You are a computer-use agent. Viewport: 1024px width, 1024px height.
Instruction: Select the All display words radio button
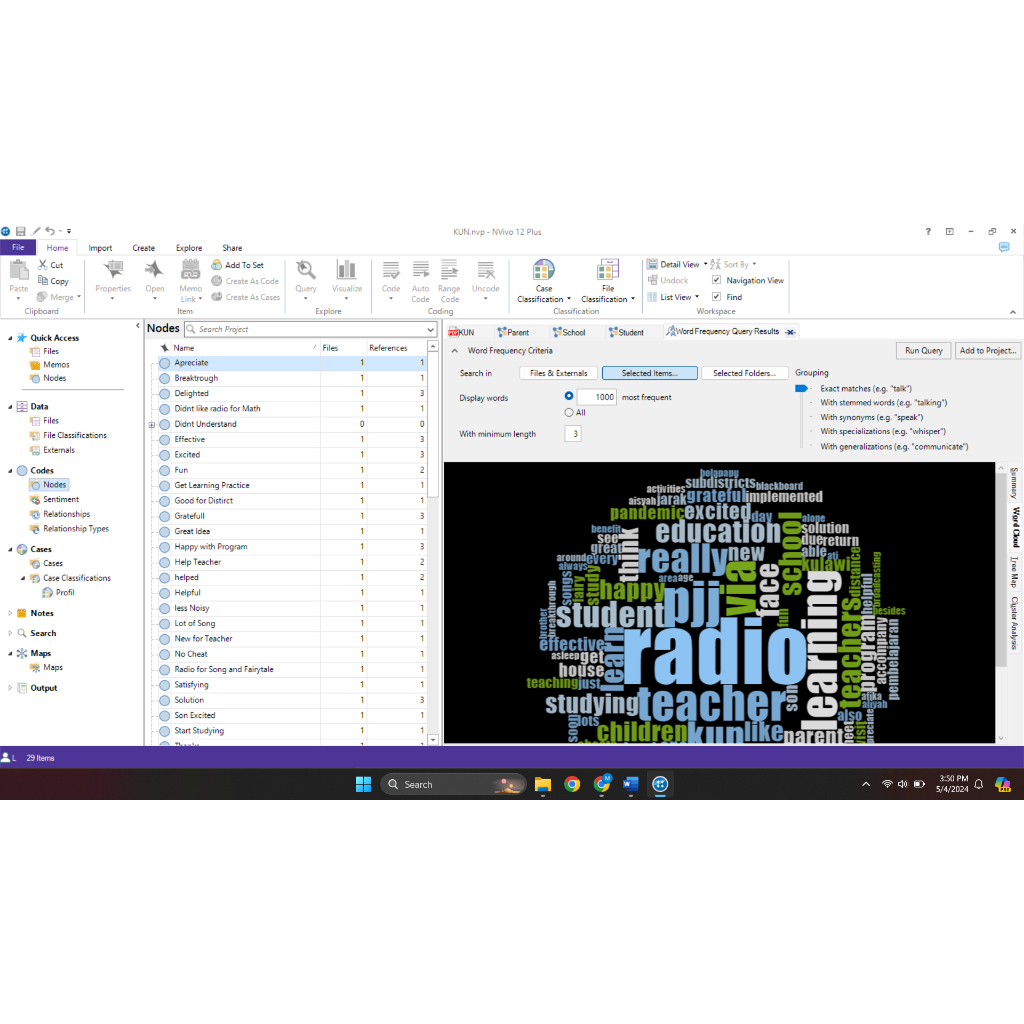pos(569,412)
